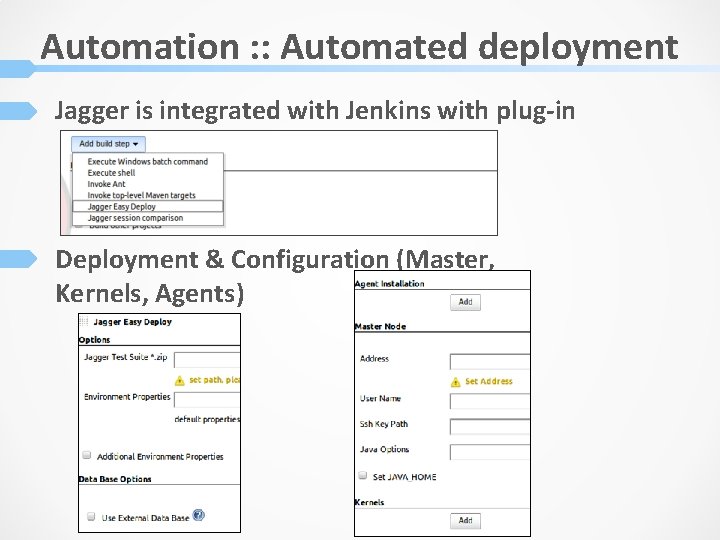Click Add button under Agent Installation
The width and height of the screenshot is (720, 540).
465,302
